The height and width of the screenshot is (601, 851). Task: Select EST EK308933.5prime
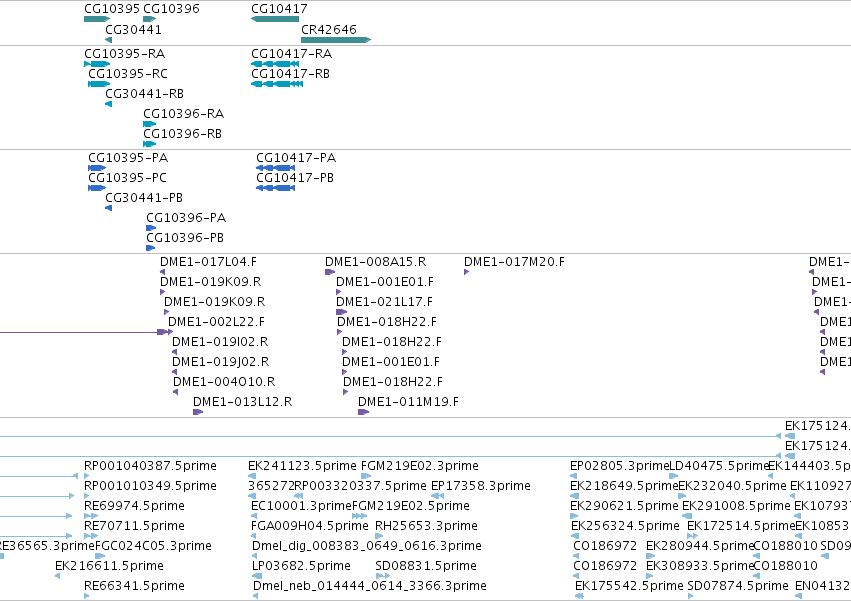700,566
